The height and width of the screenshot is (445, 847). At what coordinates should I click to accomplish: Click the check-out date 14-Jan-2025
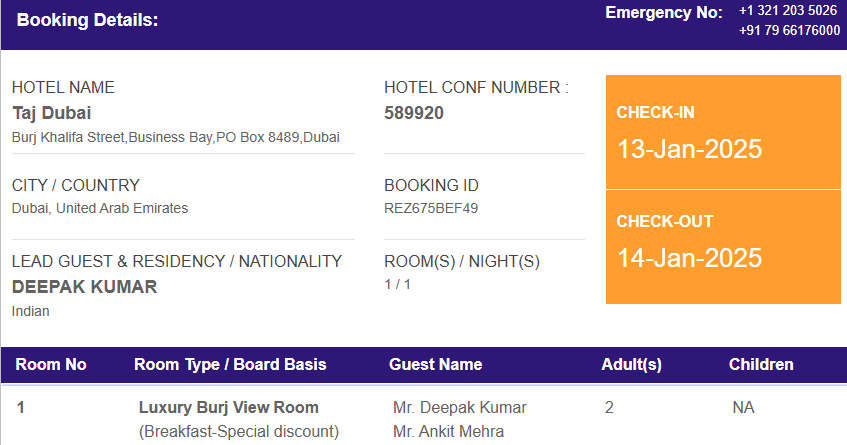coord(689,258)
